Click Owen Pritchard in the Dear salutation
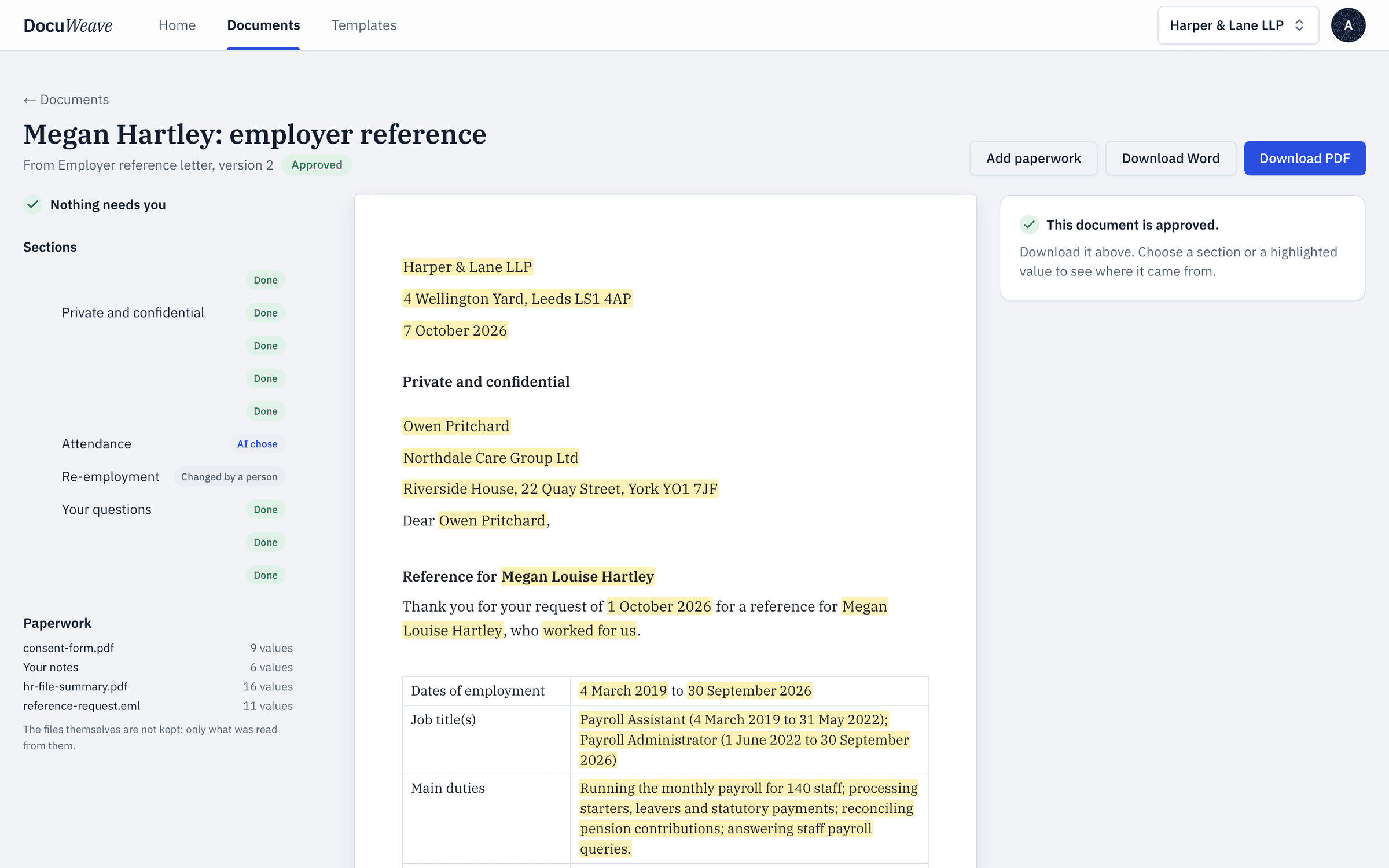Viewport: 1389px width, 868px height. click(492, 521)
